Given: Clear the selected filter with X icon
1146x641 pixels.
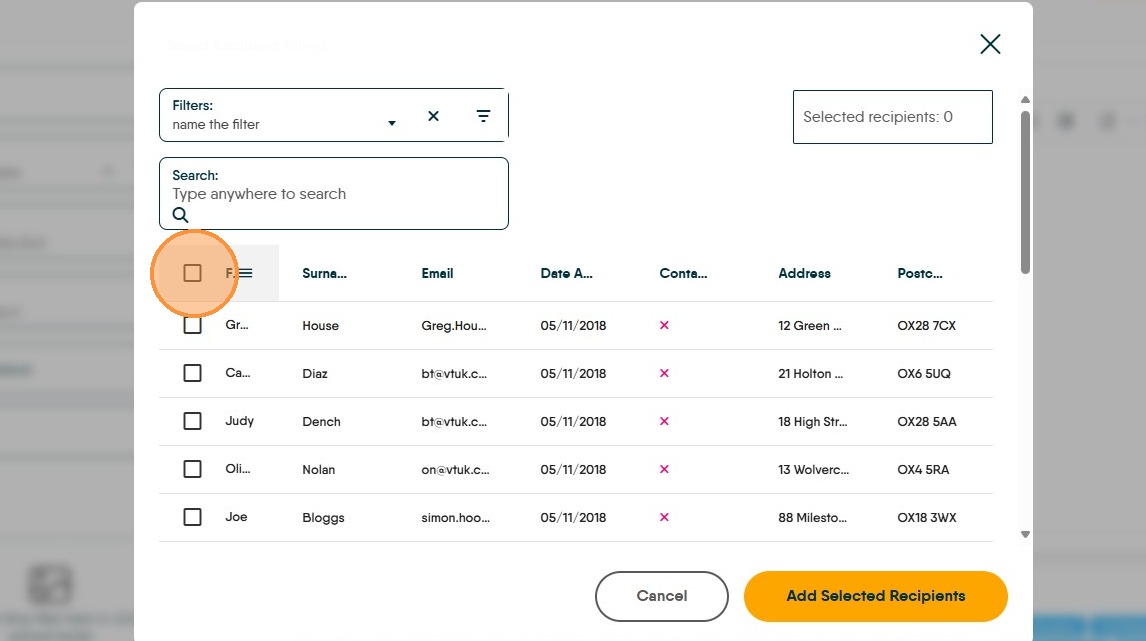Looking at the screenshot, I should click(x=433, y=116).
